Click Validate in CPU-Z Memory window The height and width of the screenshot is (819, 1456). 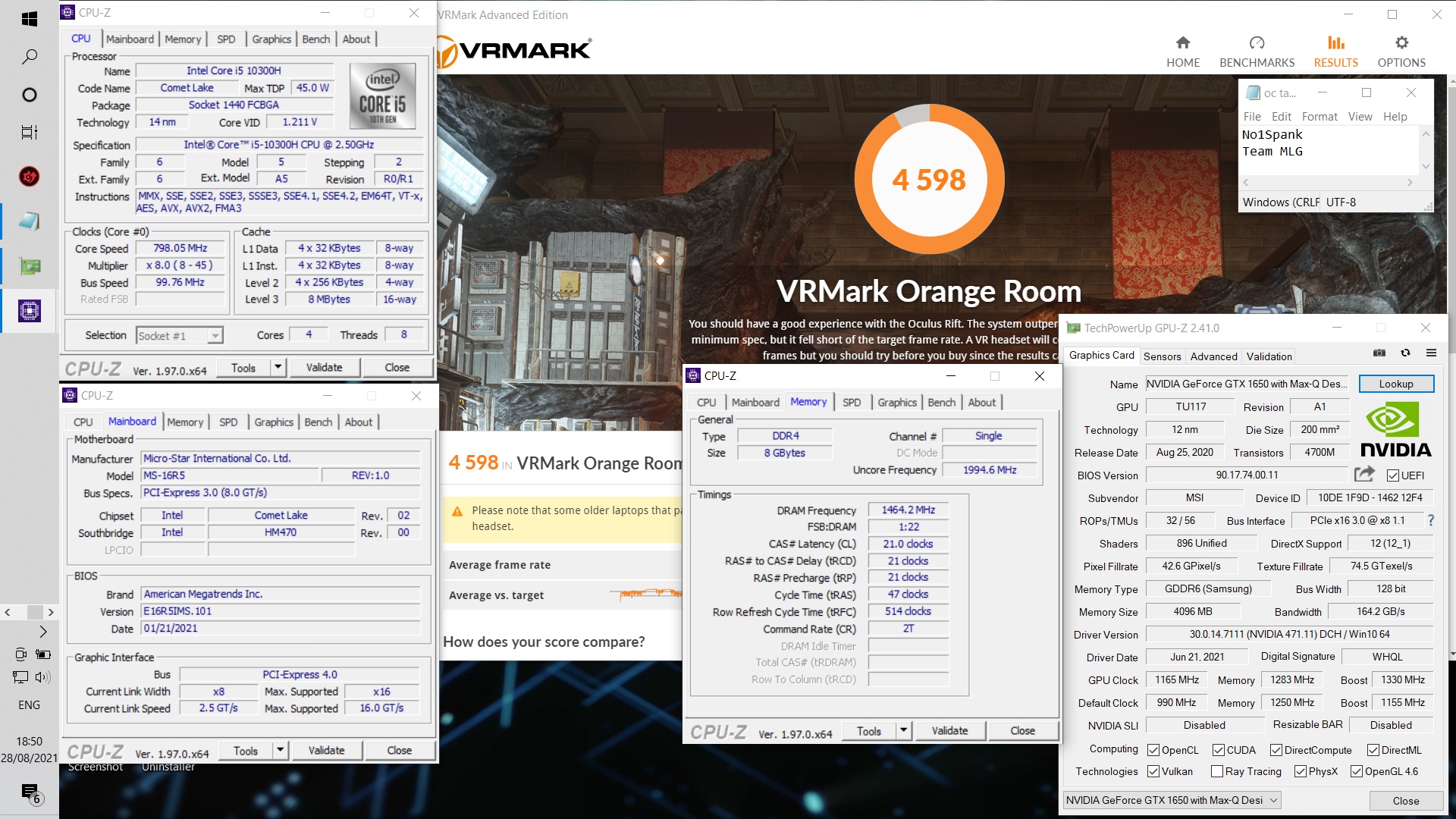(949, 731)
